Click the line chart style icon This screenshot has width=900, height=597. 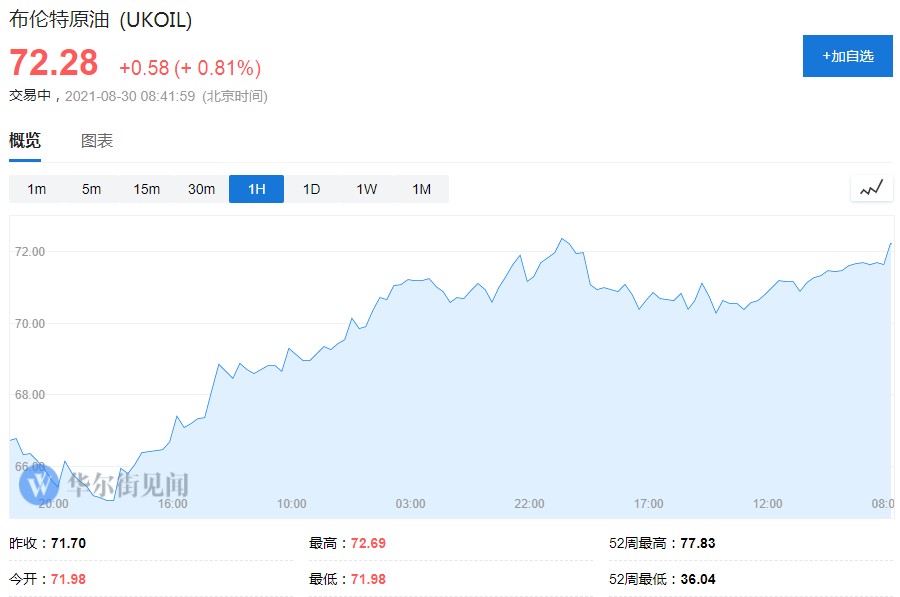tap(871, 187)
